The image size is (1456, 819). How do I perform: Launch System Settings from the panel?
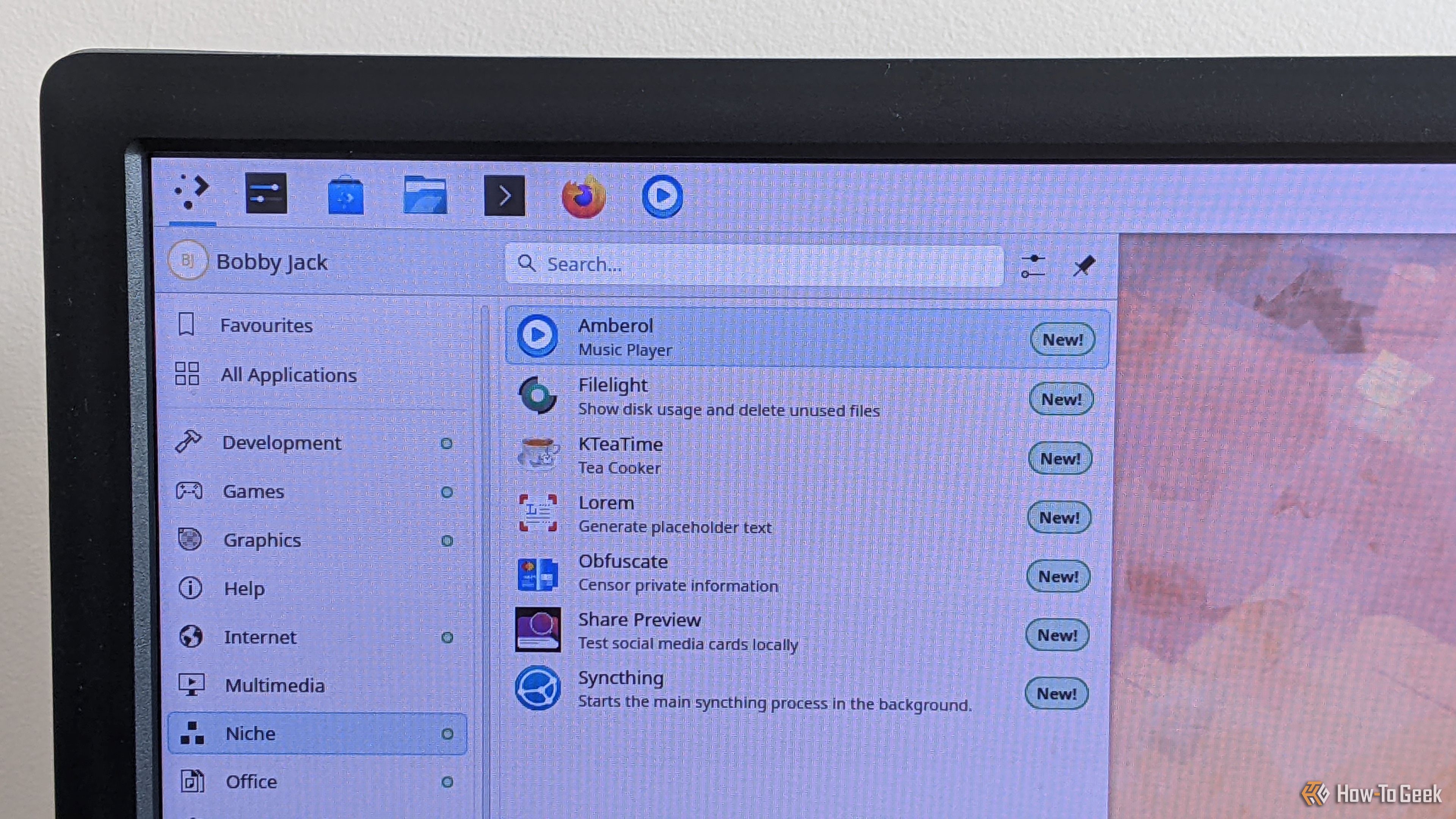(x=266, y=193)
